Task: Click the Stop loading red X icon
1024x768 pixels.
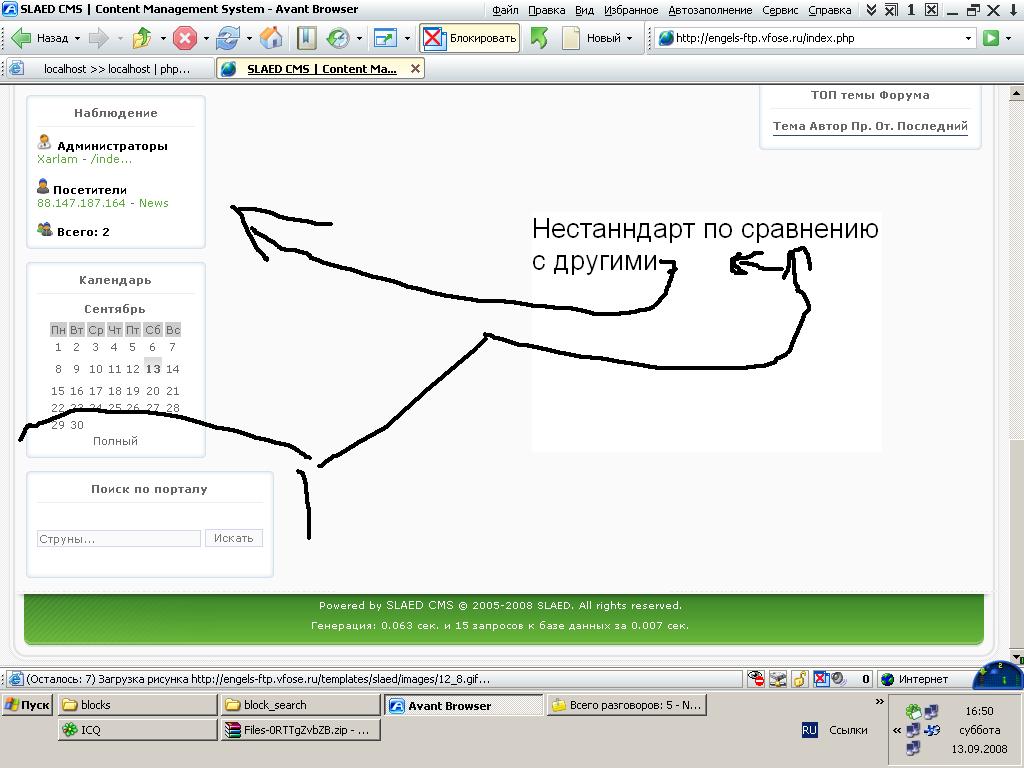Action: (x=185, y=38)
